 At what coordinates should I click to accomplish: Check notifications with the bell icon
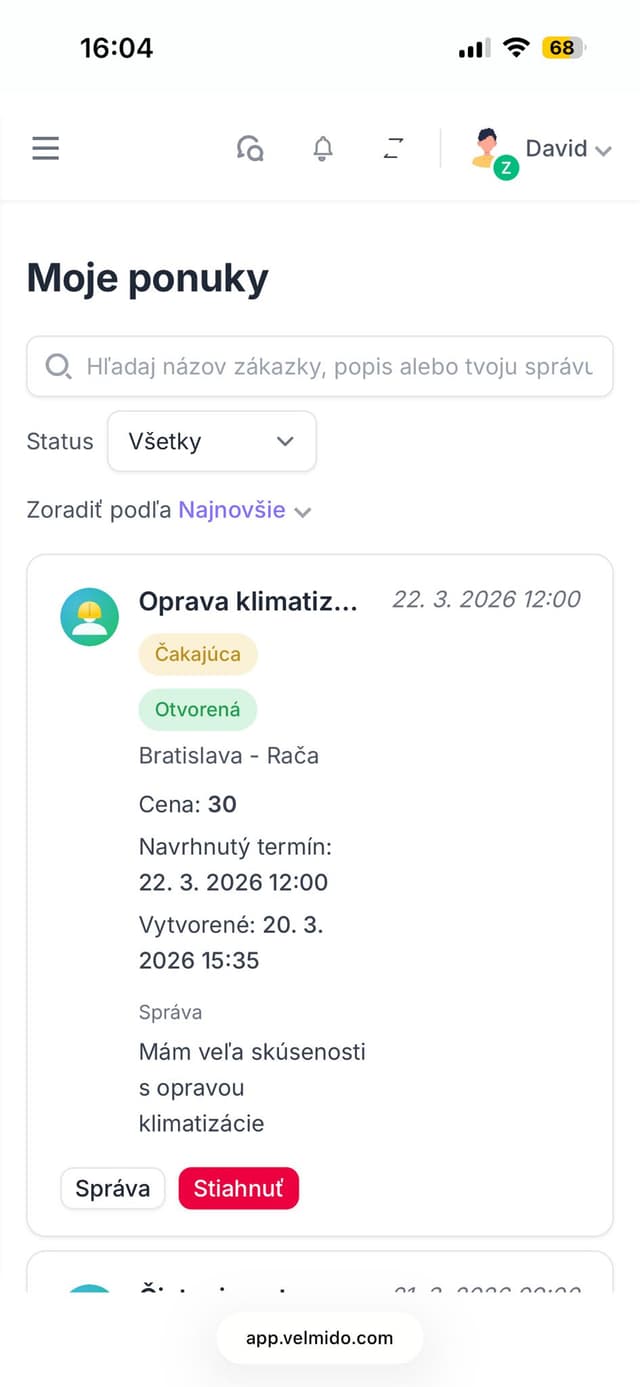point(322,147)
